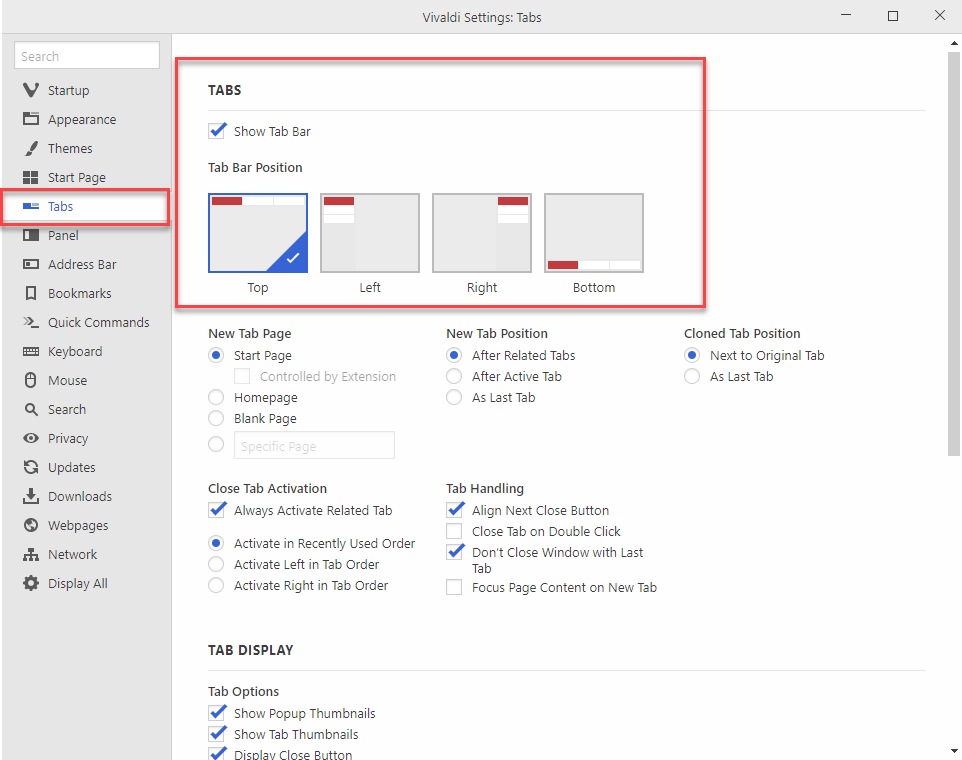
Task: Click the Specific Page input field
Action: 314,445
